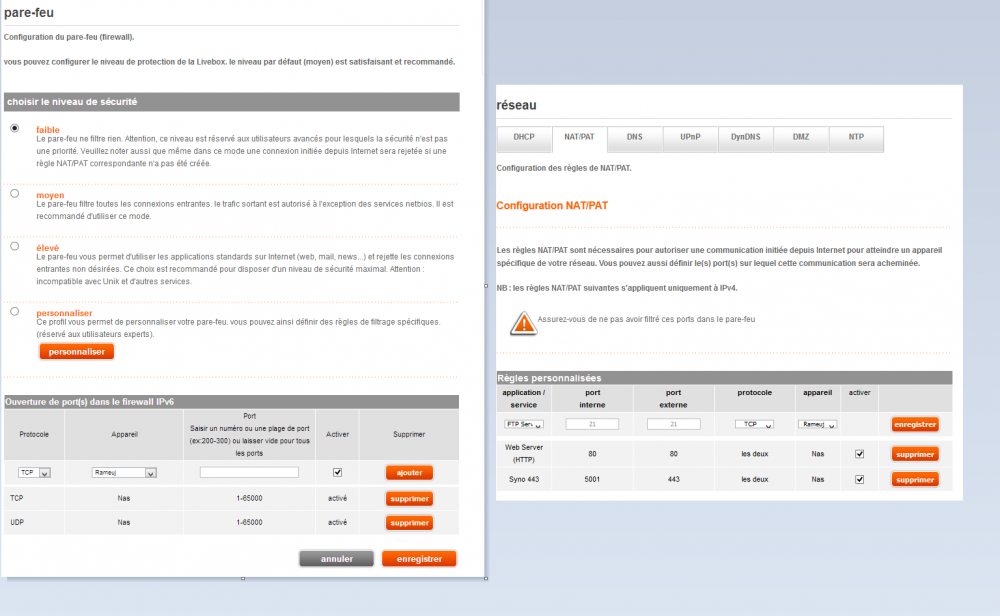Toggle activer checkbox for Syno 443 rule
Screen dimensions: 1000x616
pyautogui.click(x=860, y=480)
